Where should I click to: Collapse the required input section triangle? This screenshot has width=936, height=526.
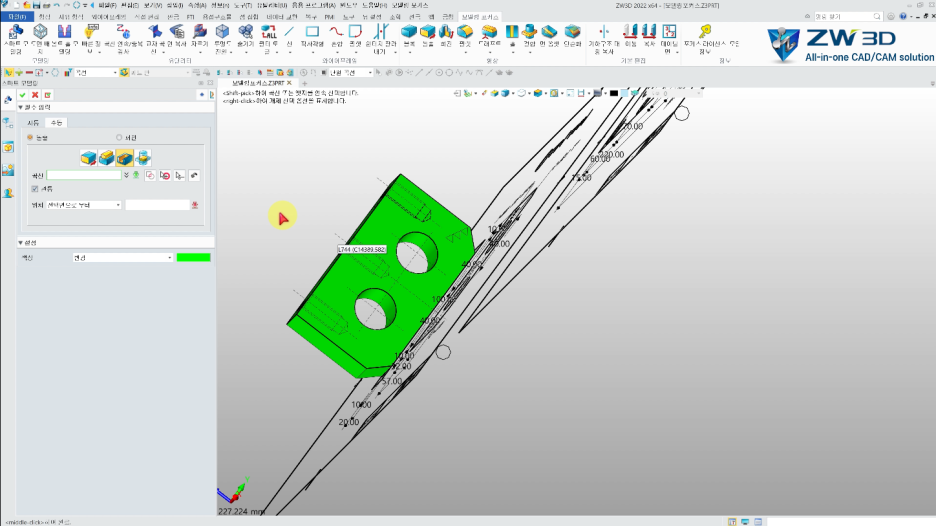(x=20, y=107)
